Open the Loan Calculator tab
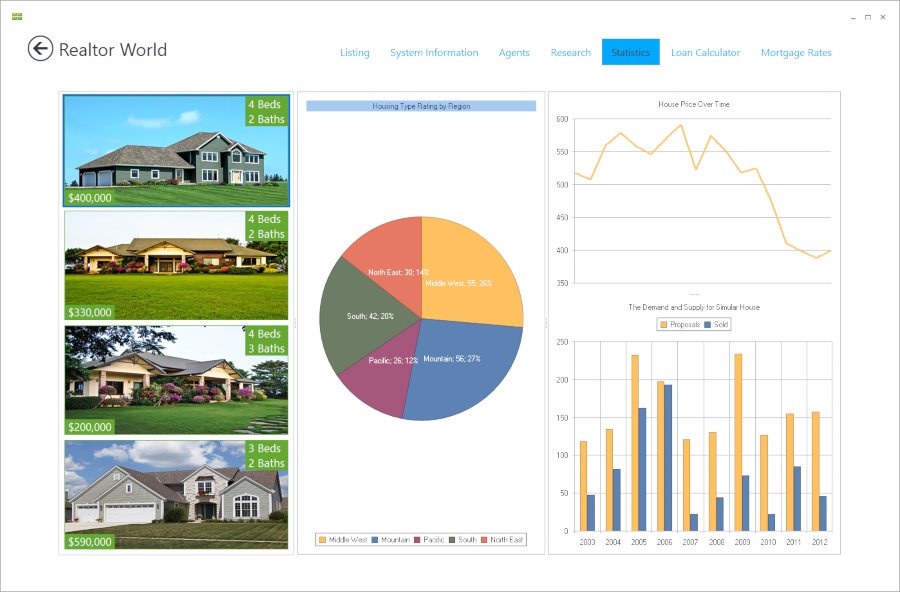900x592 pixels. (x=705, y=53)
